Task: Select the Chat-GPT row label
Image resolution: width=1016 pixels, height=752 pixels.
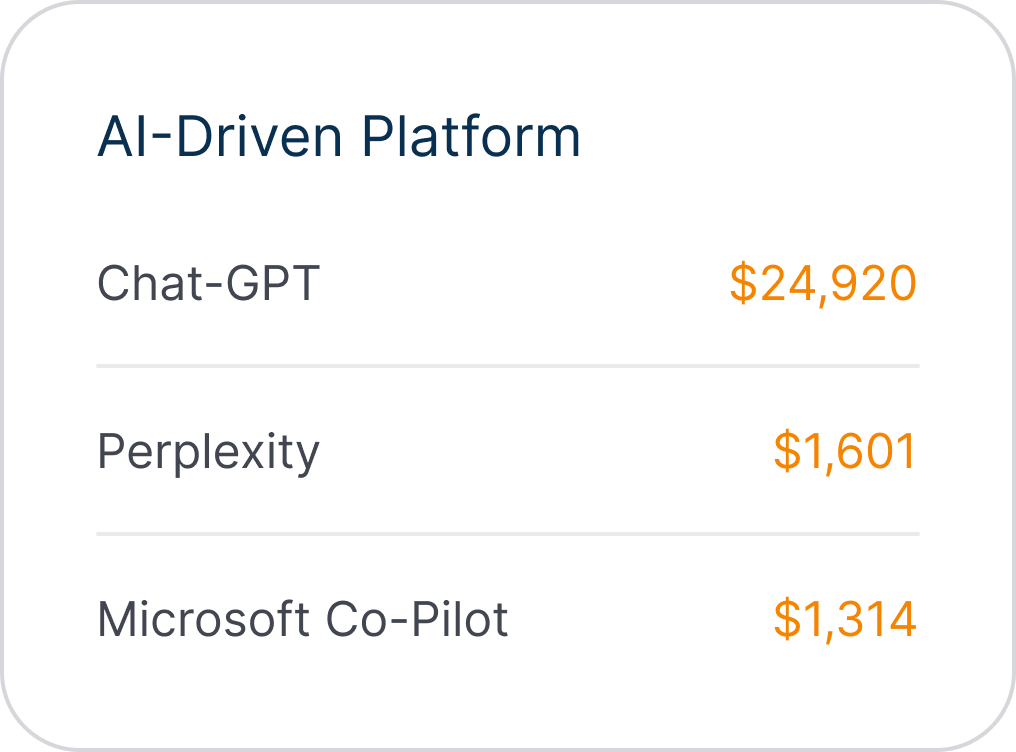Action: [208, 284]
